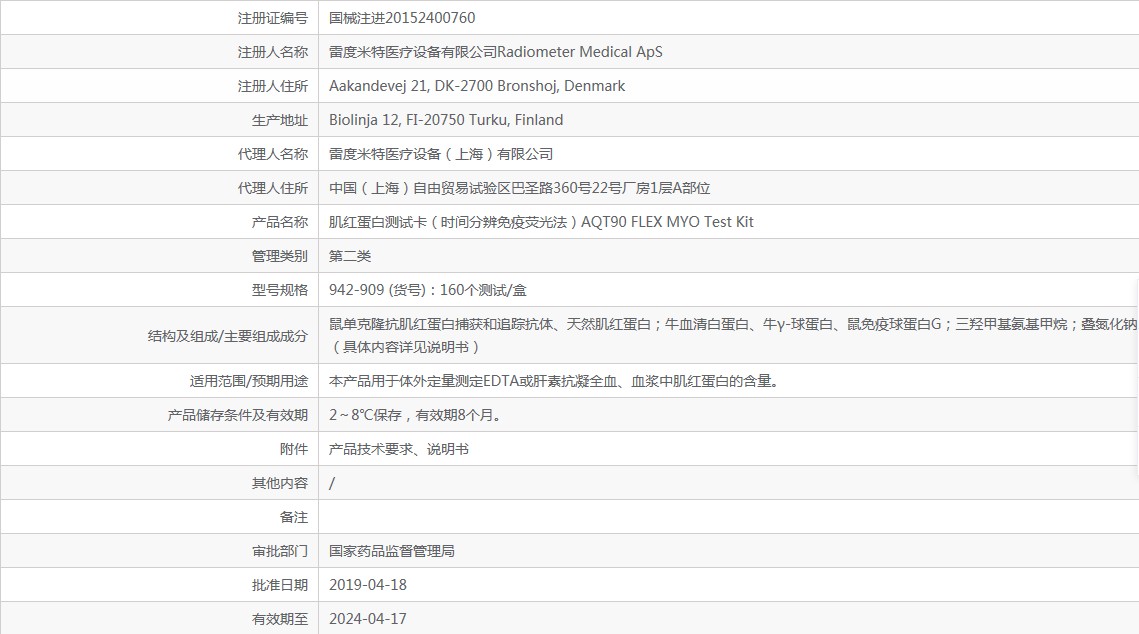Select attachment value 产品技术要求、说明书
The width and height of the screenshot is (1139, 634).
click(399, 450)
